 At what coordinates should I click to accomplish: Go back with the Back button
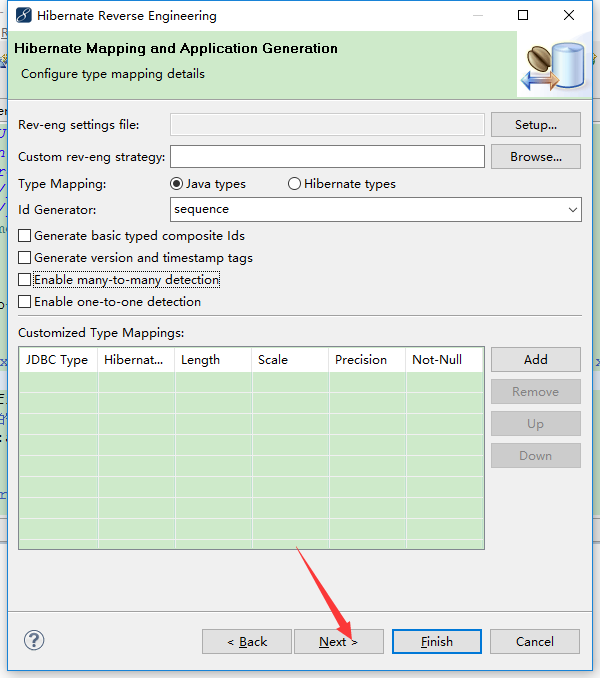247,642
